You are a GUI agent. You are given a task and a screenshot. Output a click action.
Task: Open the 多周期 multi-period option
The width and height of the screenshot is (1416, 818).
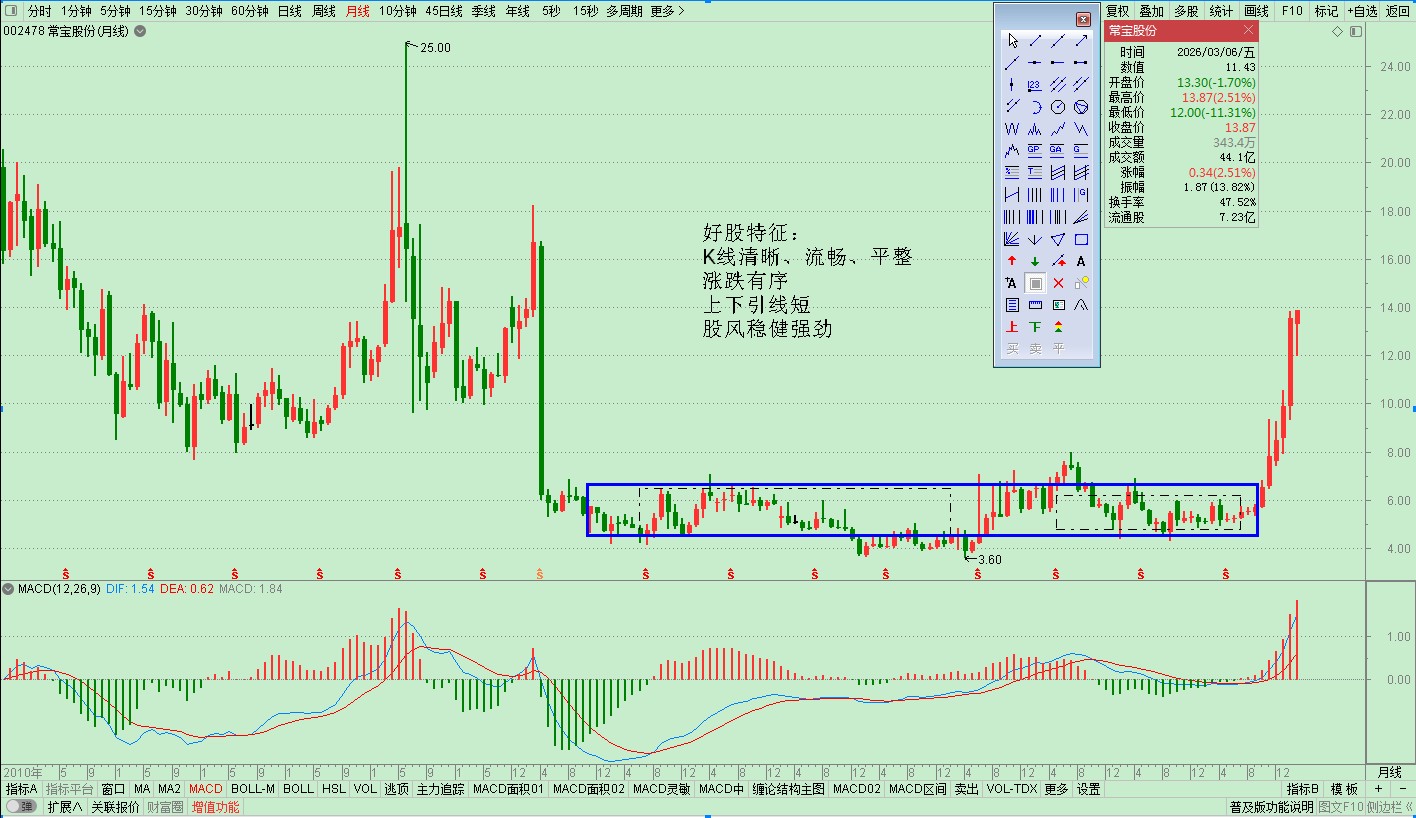tap(624, 11)
